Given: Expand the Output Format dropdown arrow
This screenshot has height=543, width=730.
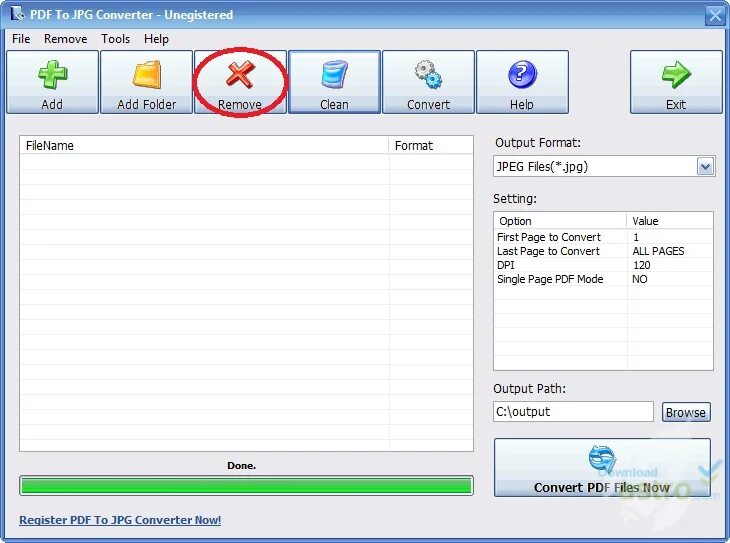Looking at the screenshot, I should coord(705,166).
